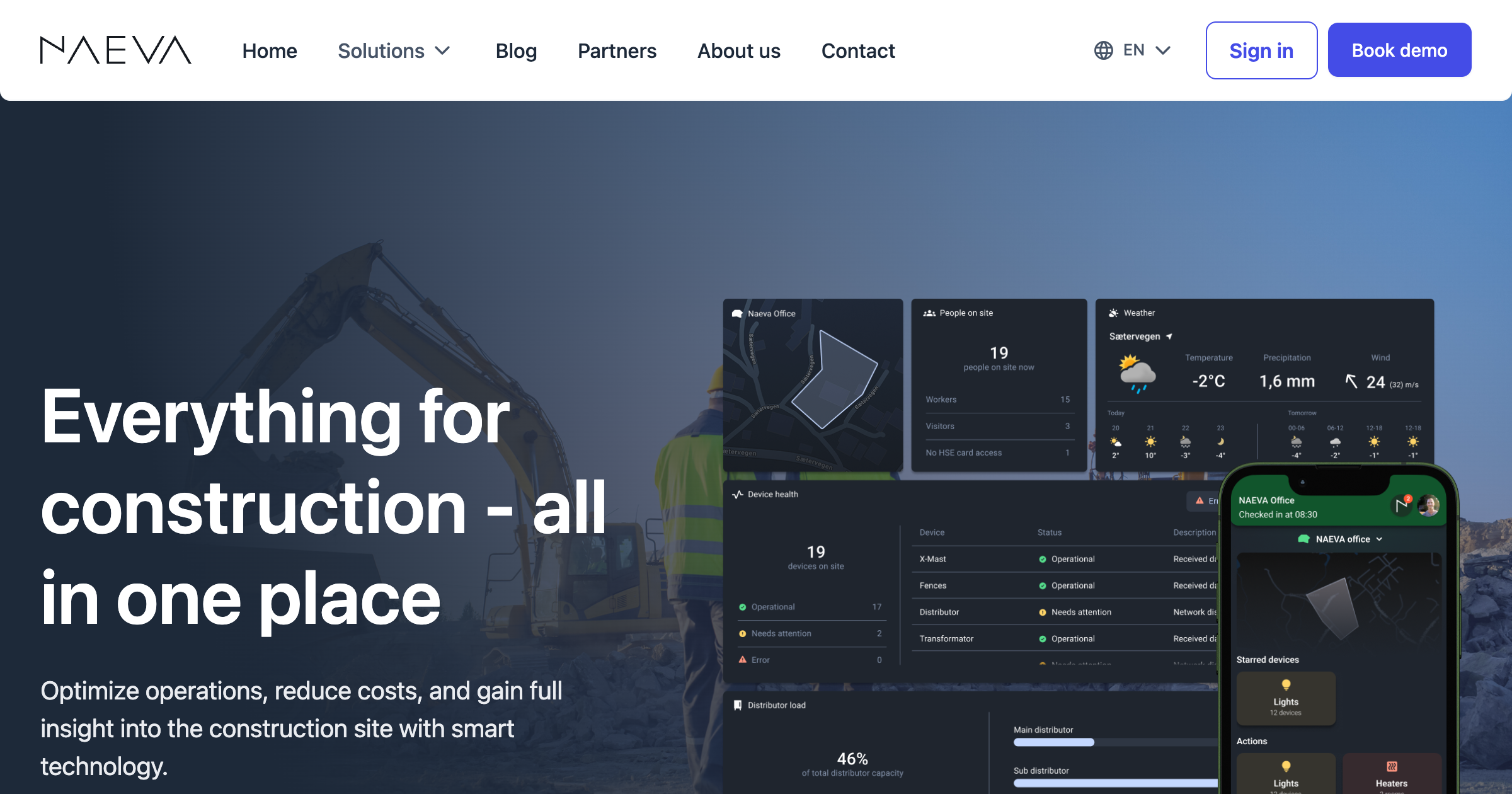Screen dimensions: 1512x794
Task: Click the Sub distributor load bar
Action: point(1115,783)
